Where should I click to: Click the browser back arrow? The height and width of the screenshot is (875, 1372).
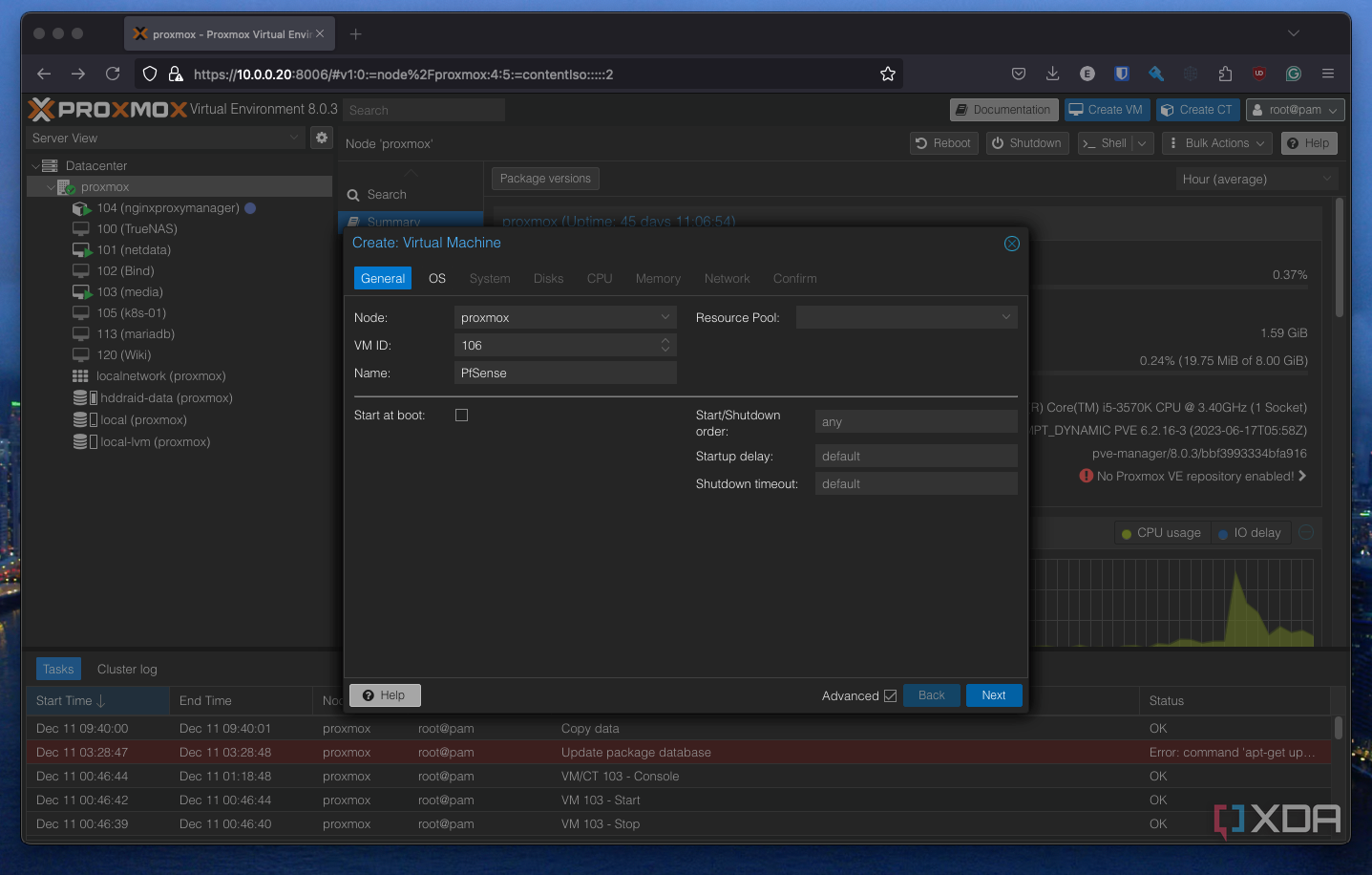tap(44, 74)
